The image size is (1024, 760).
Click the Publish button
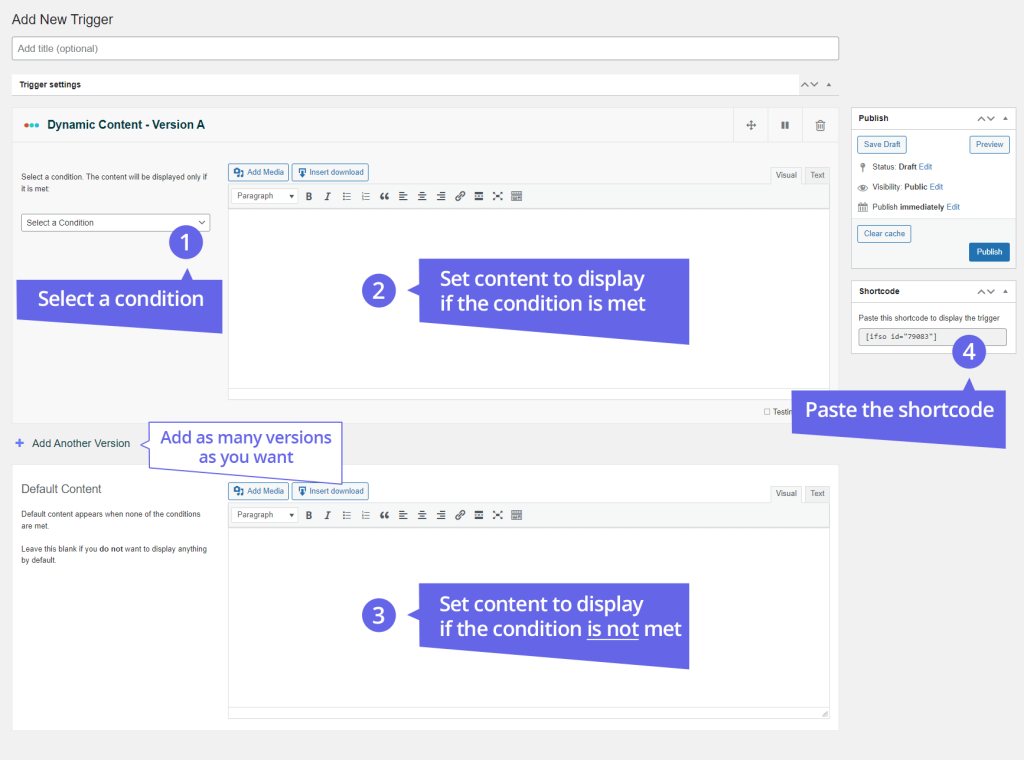point(988,252)
